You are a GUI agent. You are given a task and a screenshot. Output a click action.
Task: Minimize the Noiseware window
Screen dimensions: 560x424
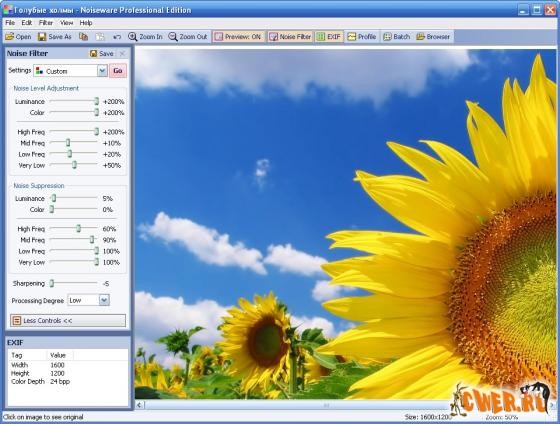(523, 10)
